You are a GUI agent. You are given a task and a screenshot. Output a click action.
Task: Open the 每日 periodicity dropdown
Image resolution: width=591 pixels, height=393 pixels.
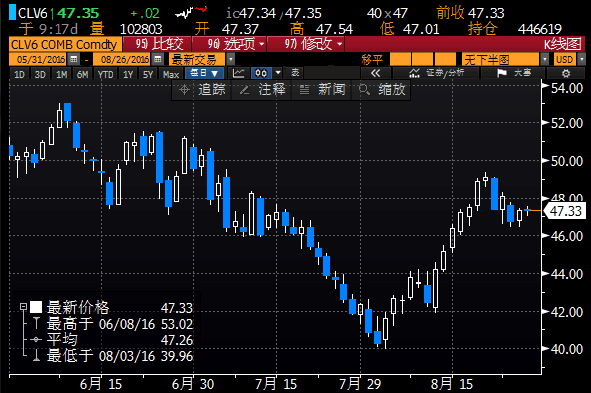[204, 73]
